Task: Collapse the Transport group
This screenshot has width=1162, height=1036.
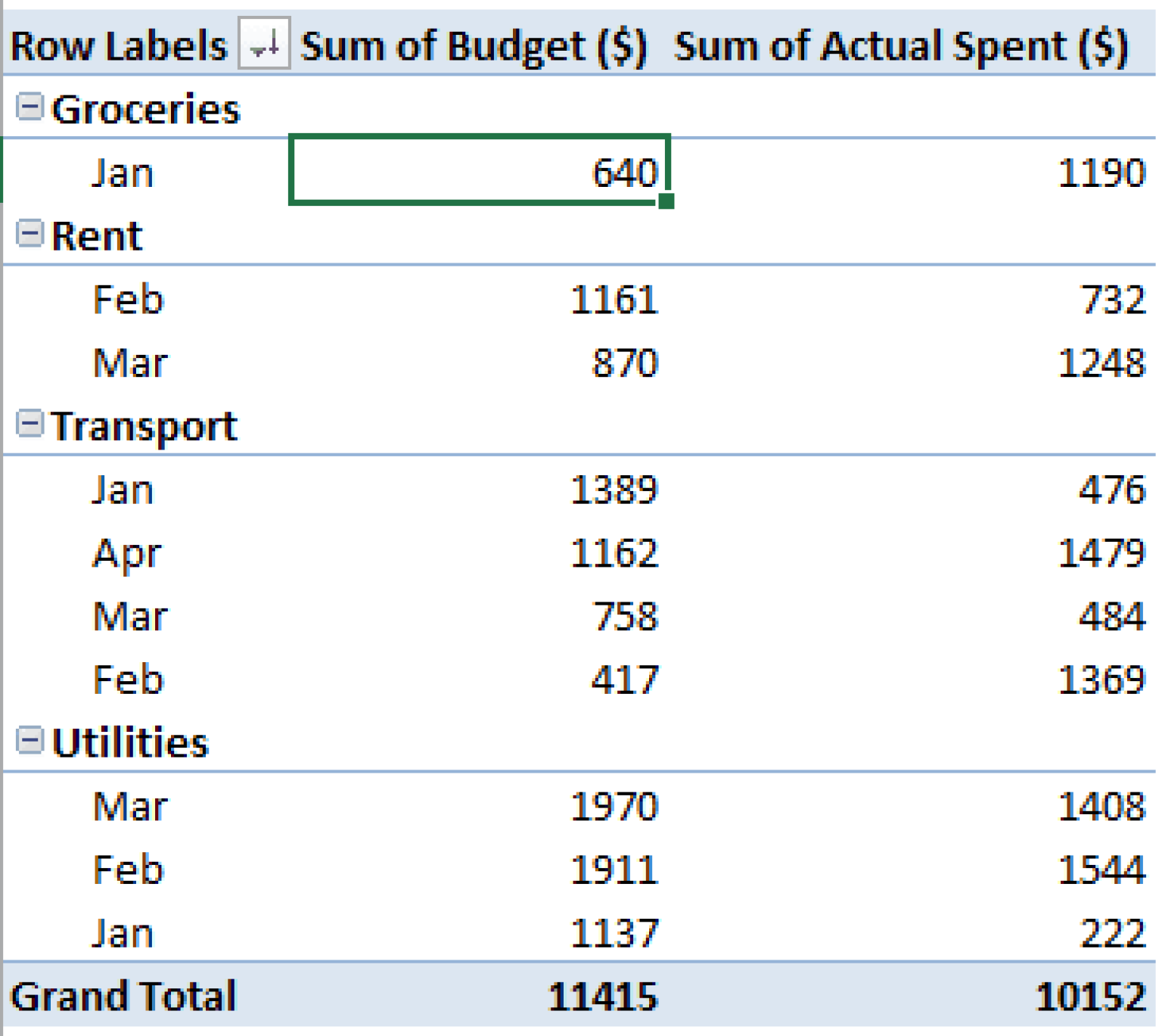Action: pos(30,424)
